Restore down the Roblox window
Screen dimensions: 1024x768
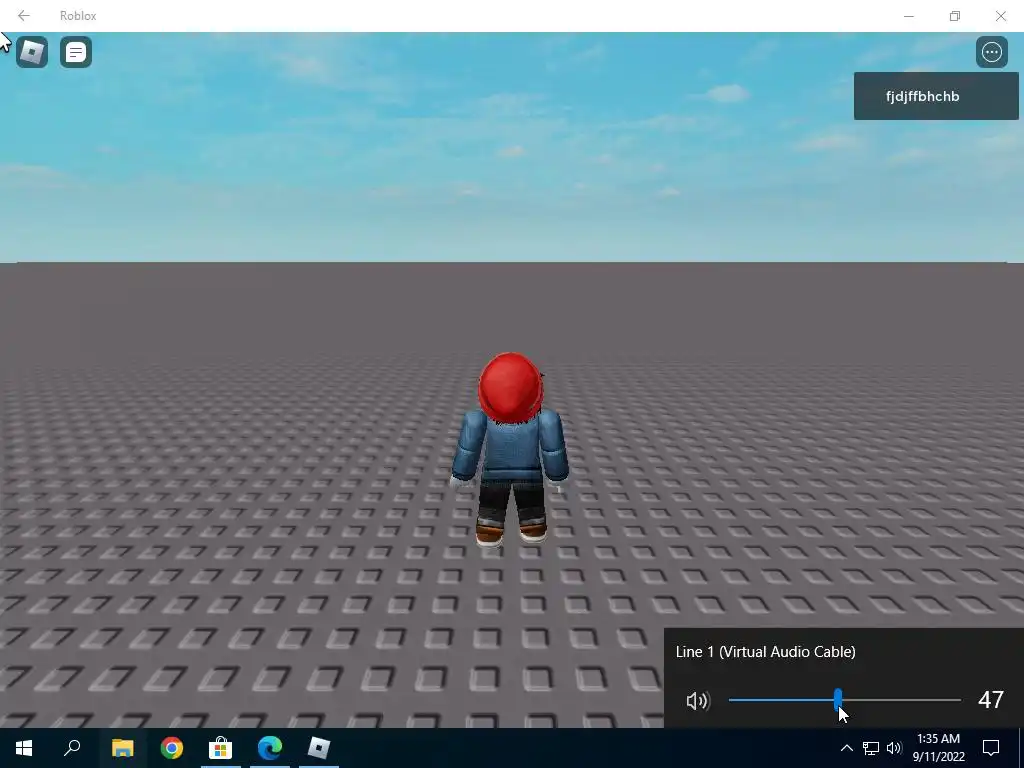(x=955, y=16)
